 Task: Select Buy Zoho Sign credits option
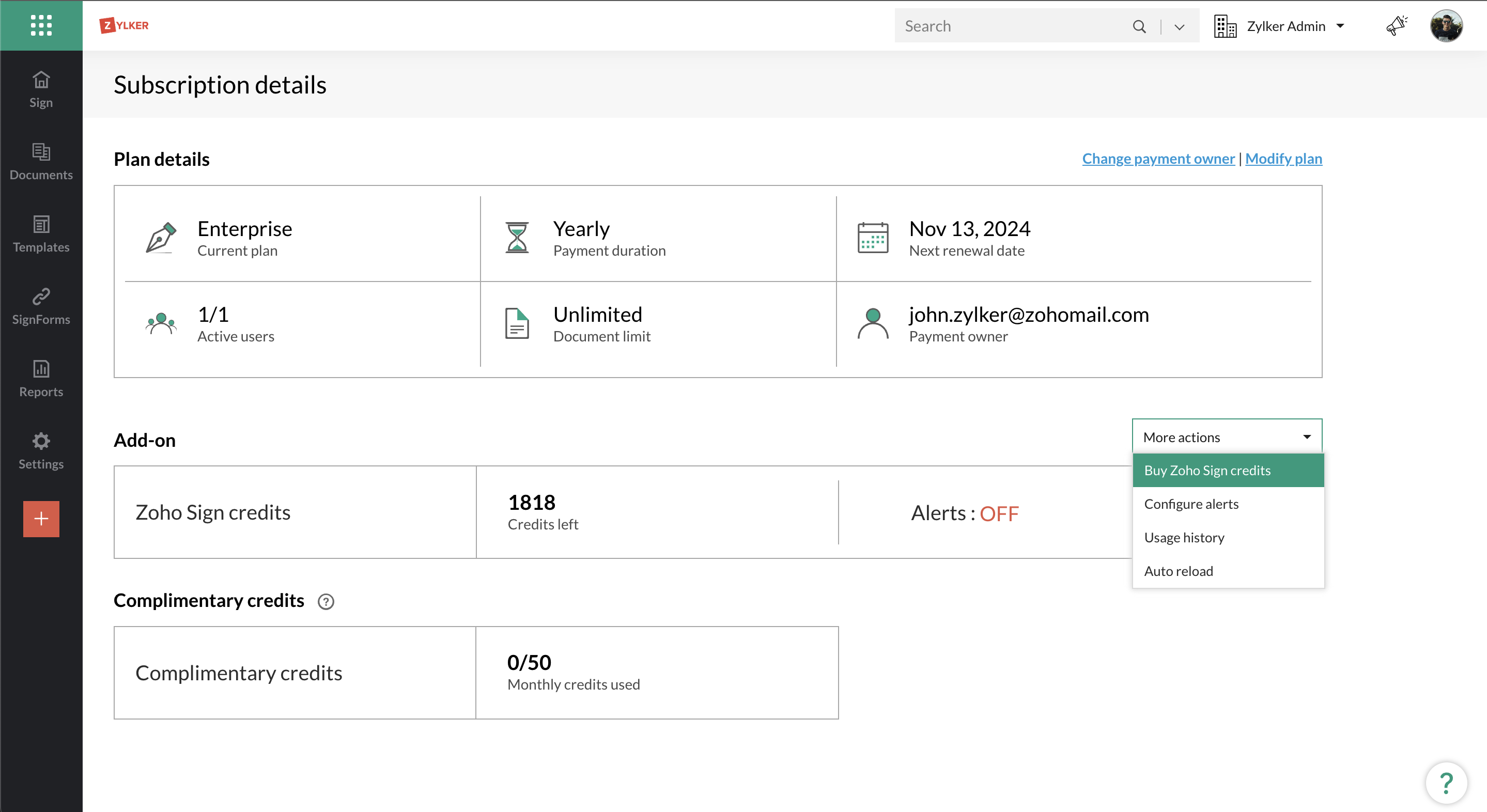1207,471
